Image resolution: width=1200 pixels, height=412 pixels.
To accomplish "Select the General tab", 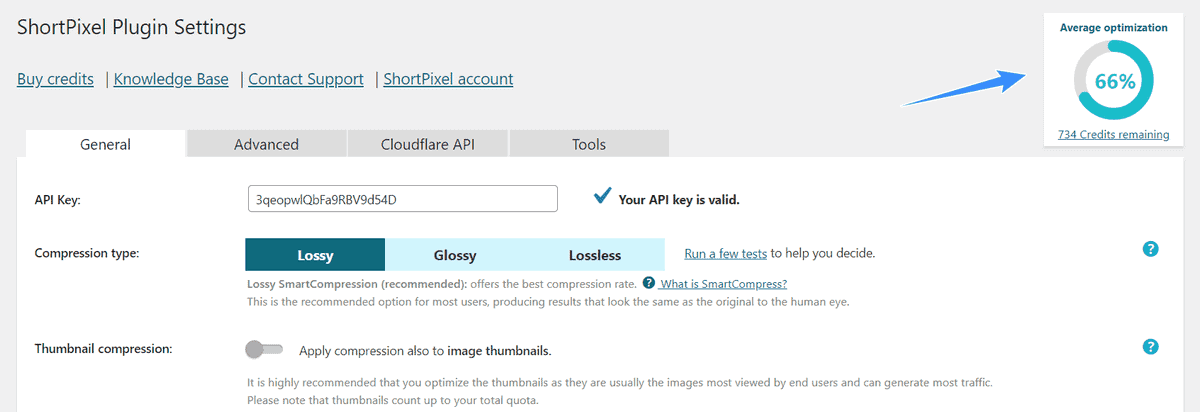I will (105, 144).
